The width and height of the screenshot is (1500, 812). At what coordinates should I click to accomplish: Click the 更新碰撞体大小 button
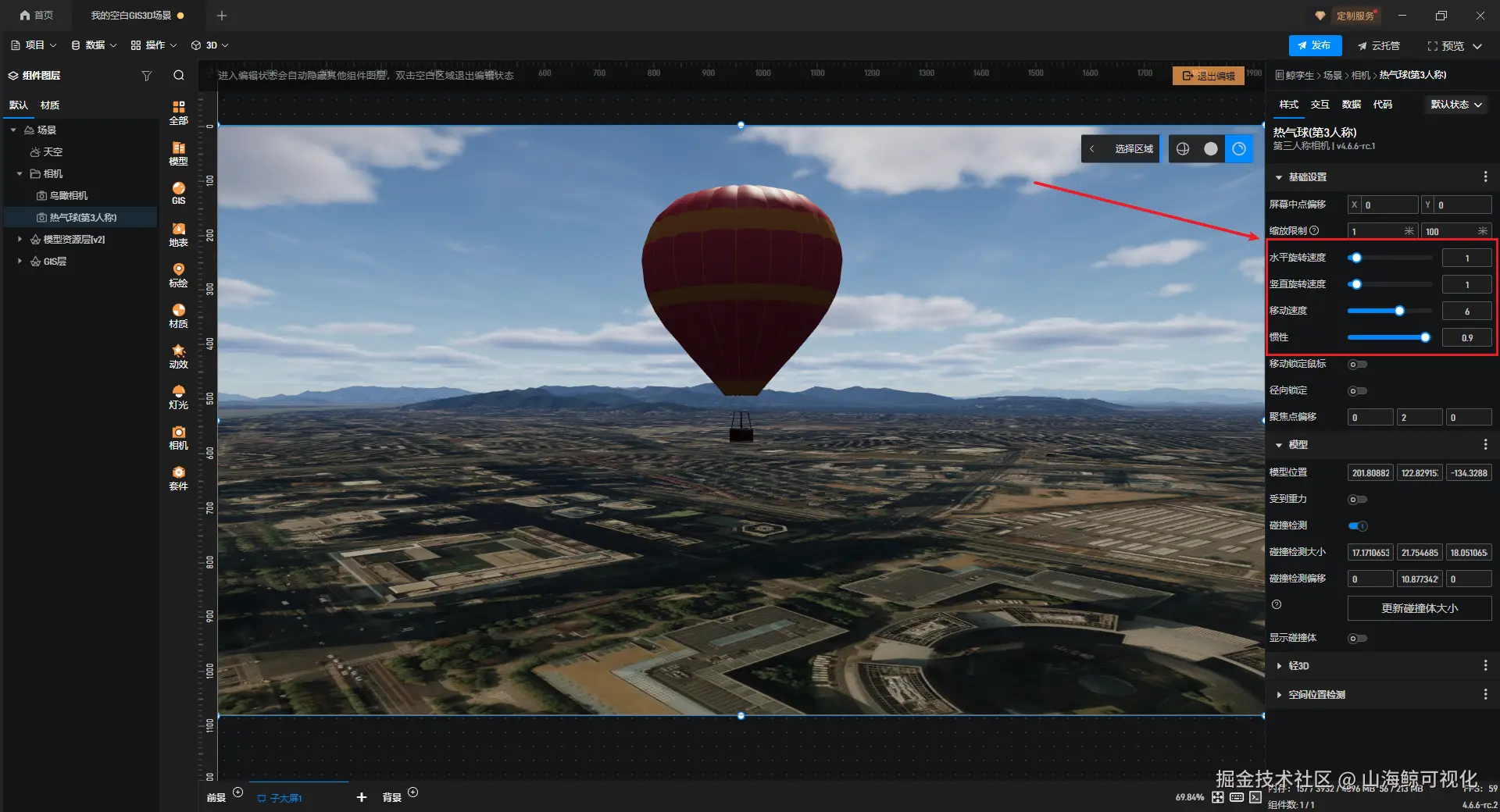[x=1420, y=608]
